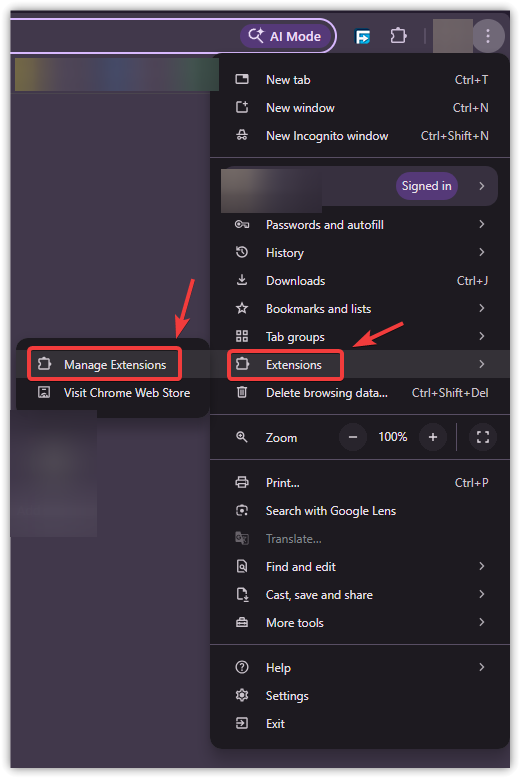
Task: Enter fullscreen with the square brackets button
Action: coord(483,437)
